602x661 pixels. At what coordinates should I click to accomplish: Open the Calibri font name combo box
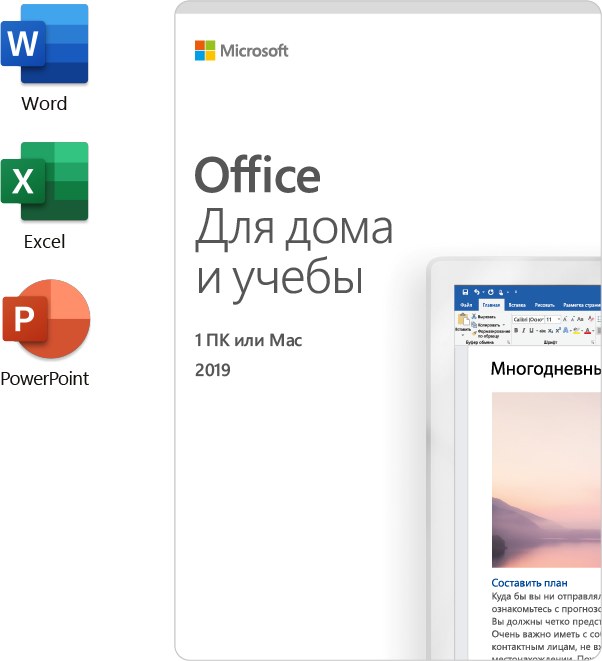[x=529, y=320]
